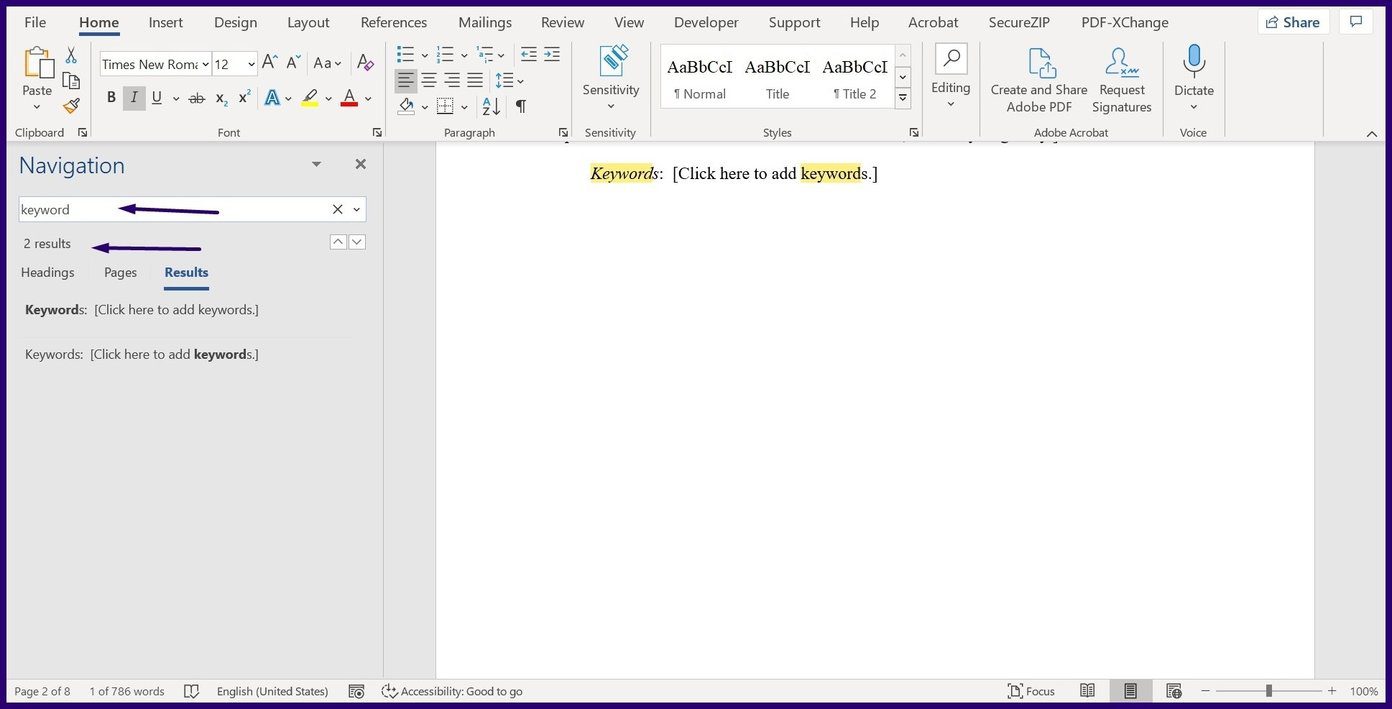Clear all formatting with the eraser A icon
Viewport: 1392px width, 709px height.
click(365, 63)
